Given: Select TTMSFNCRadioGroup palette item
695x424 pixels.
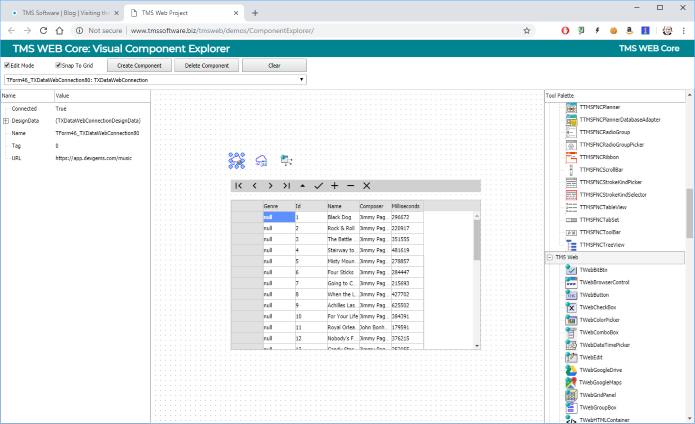Looking at the screenshot, I should pos(605,132).
